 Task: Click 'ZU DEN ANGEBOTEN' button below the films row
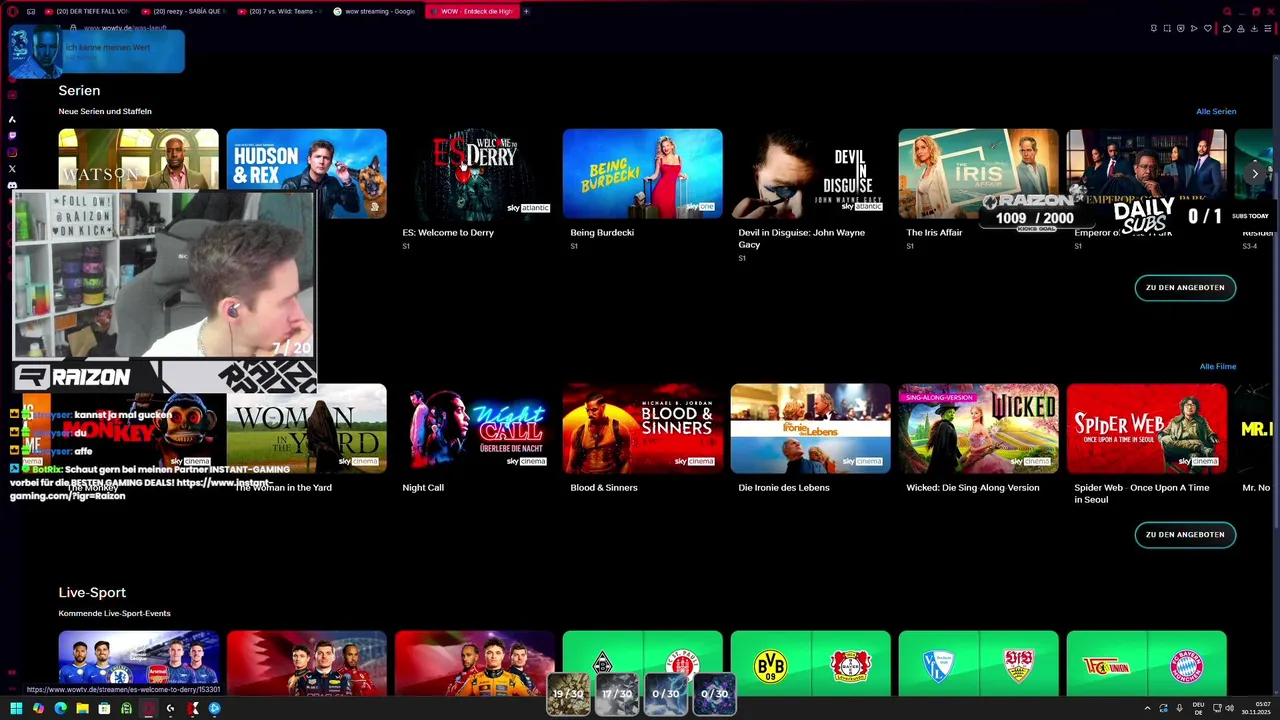(1185, 534)
